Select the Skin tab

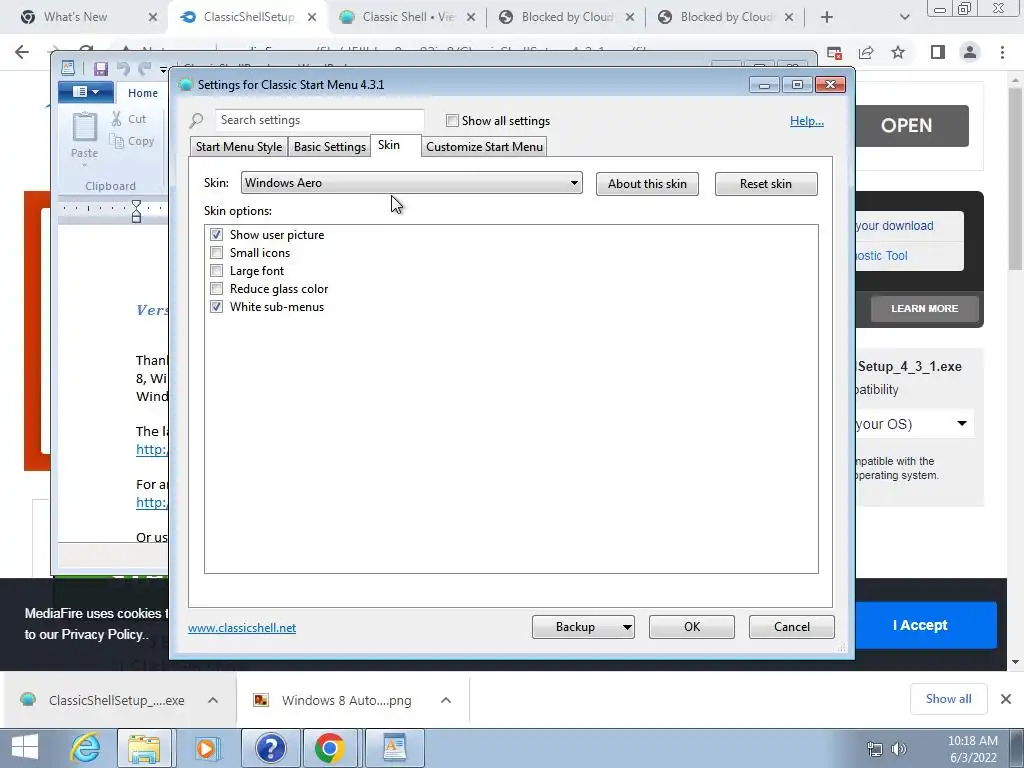pos(389,145)
